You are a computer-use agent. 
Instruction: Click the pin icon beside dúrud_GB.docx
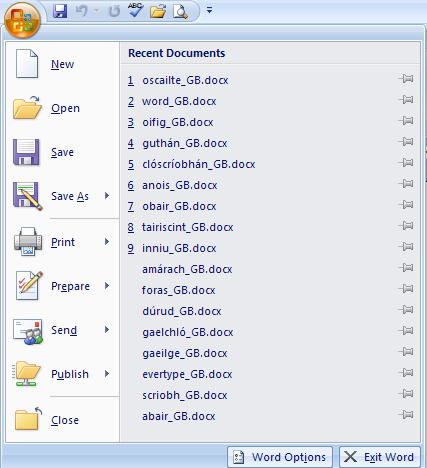pyautogui.click(x=406, y=310)
